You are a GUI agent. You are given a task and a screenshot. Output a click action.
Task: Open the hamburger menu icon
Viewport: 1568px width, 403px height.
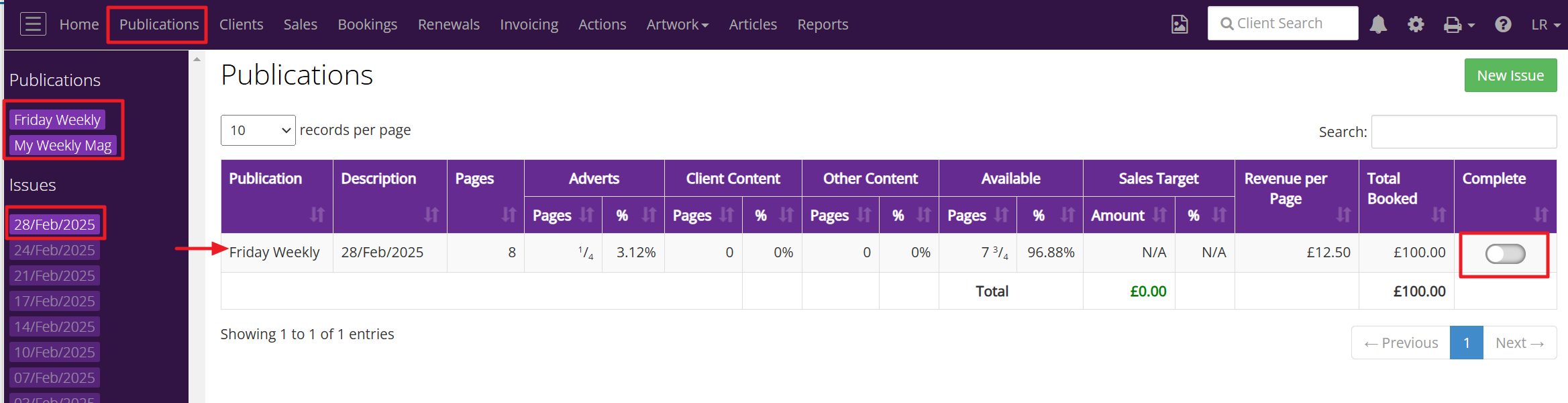coord(33,24)
